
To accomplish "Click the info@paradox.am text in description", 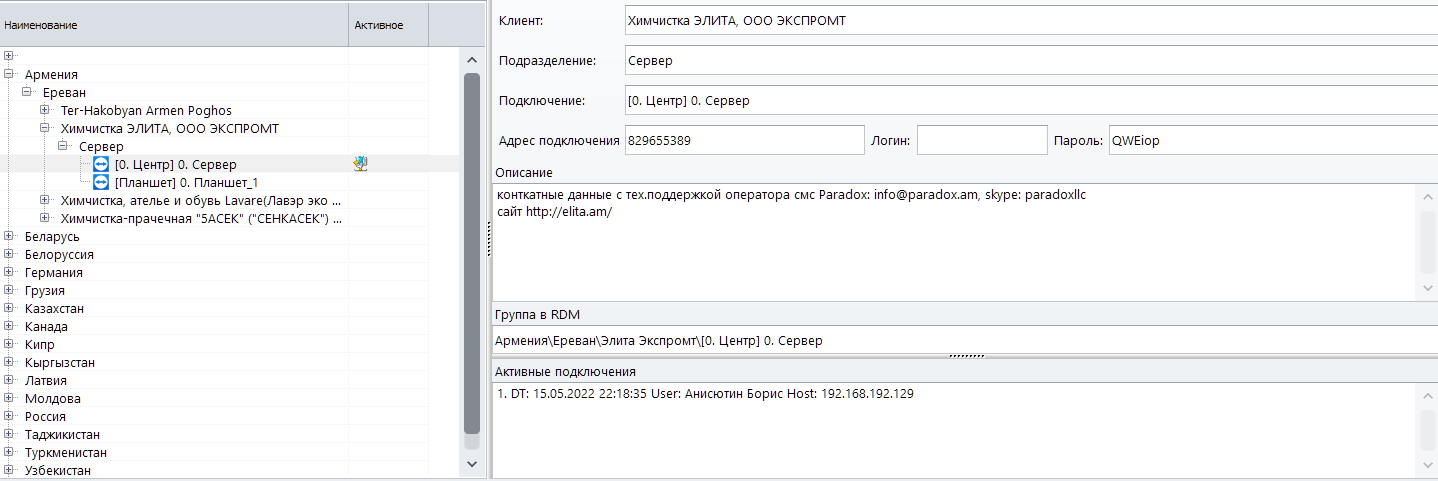I will click(923, 195).
